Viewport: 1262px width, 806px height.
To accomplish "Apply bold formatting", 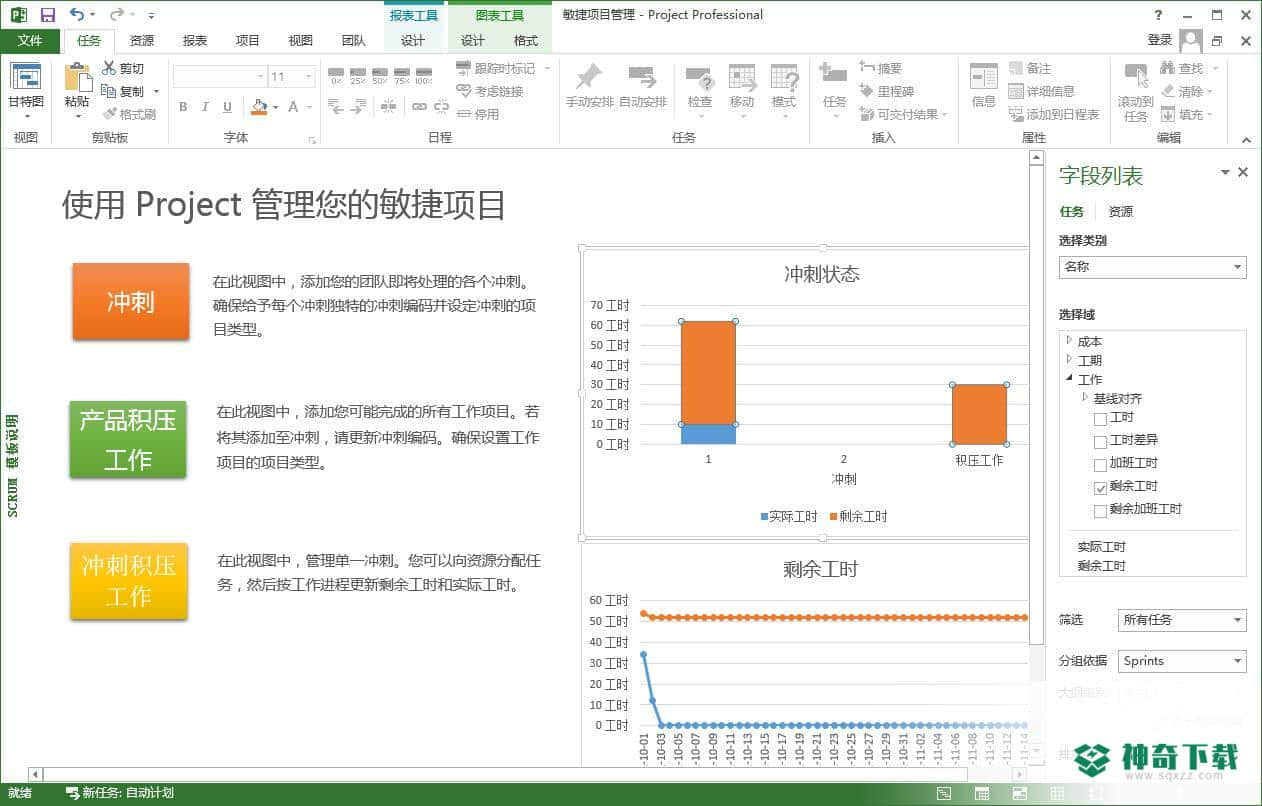I will tap(183, 107).
